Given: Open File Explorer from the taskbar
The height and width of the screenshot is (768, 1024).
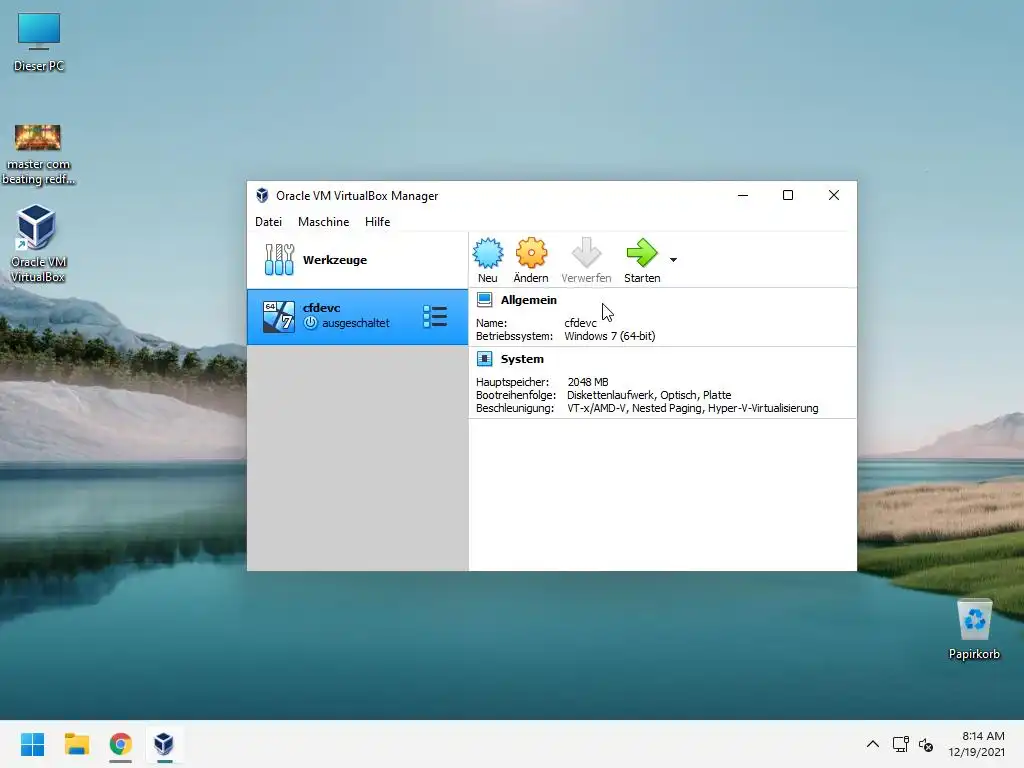Looking at the screenshot, I should [76, 744].
